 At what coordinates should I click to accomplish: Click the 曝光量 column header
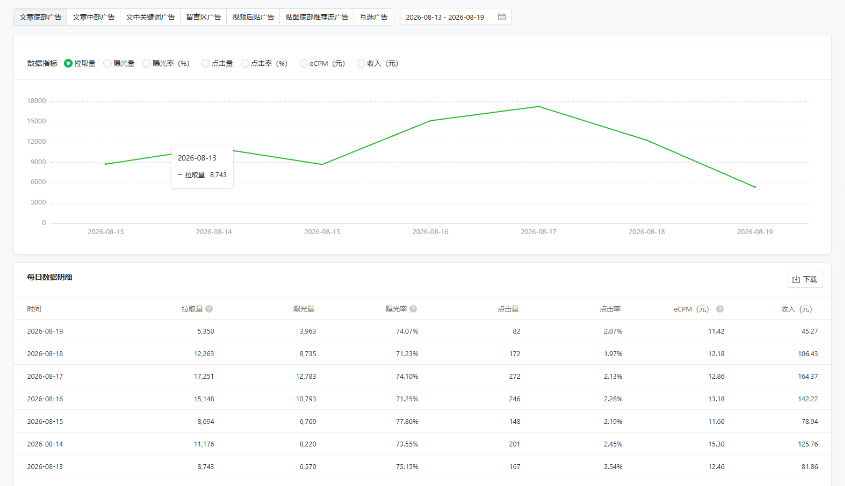click(x=304, y=309)
